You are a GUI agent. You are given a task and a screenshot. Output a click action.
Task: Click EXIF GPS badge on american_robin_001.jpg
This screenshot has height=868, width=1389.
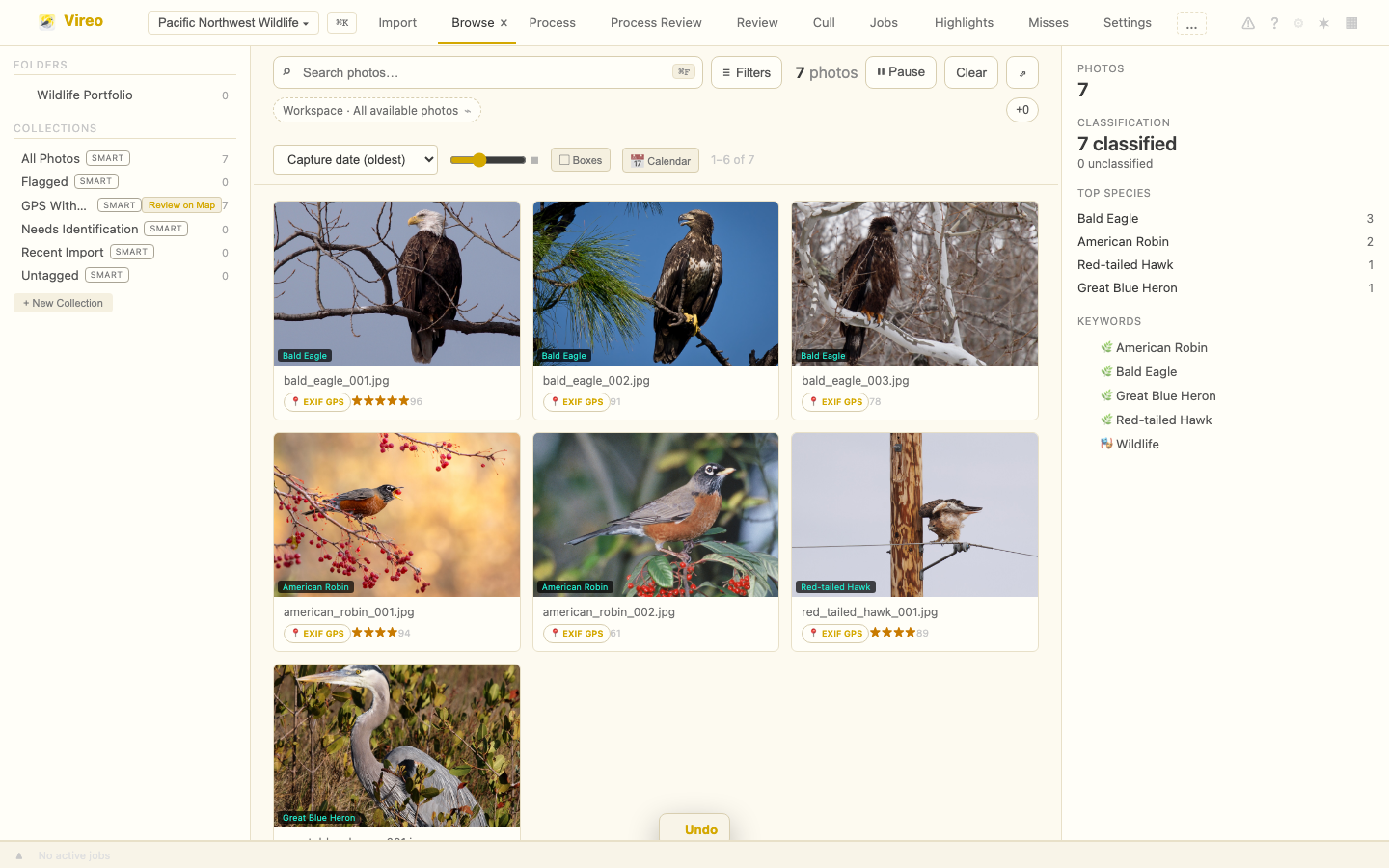tap(317, 634)
